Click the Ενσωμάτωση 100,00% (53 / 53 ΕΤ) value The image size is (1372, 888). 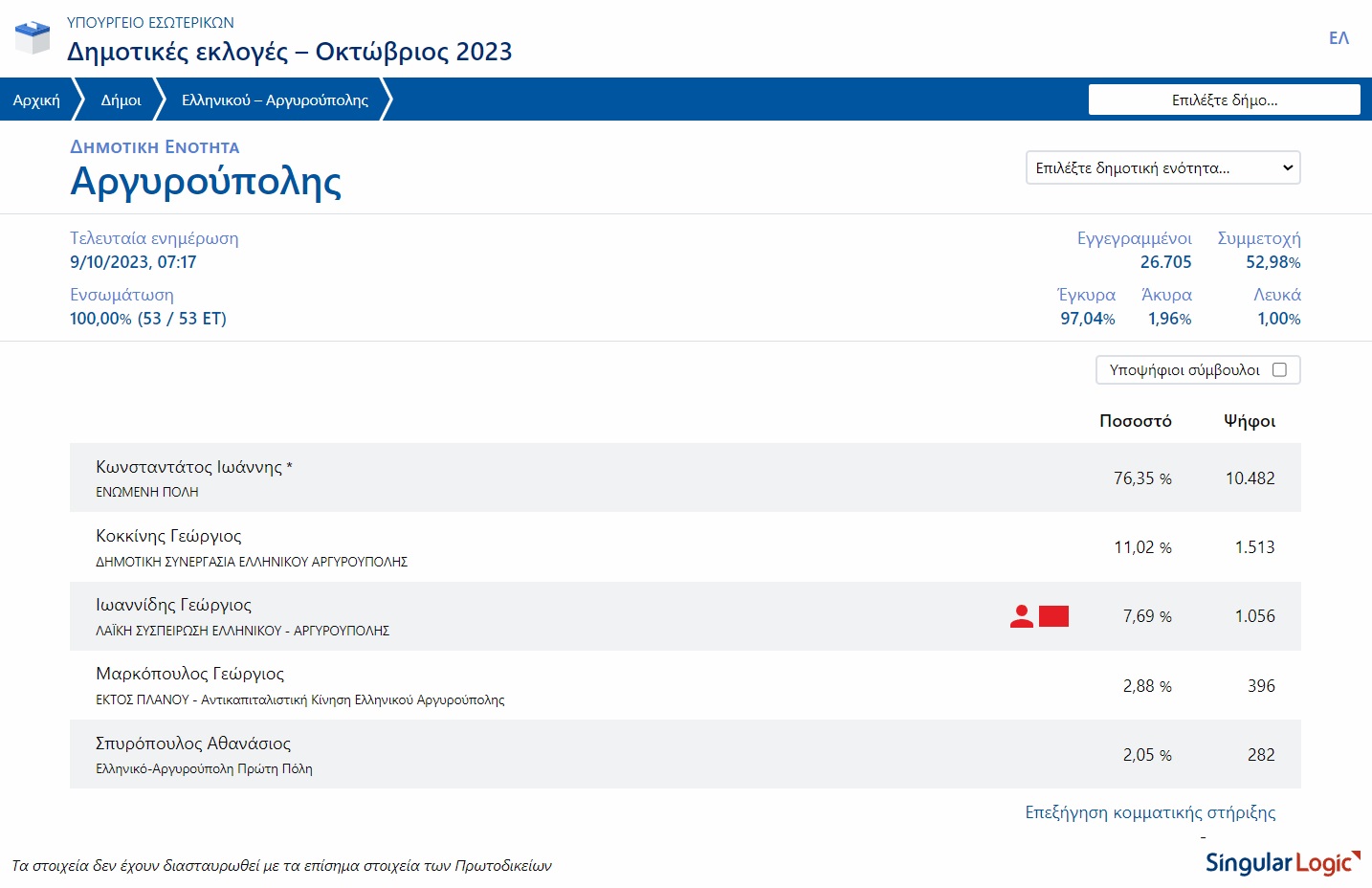[x=148, y=319]
